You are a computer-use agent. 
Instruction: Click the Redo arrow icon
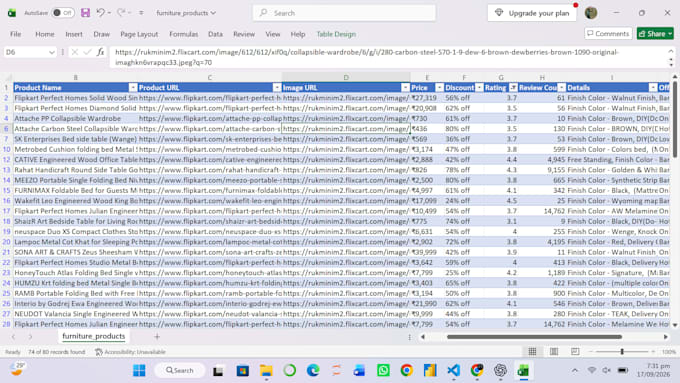(x=121, y=13)
